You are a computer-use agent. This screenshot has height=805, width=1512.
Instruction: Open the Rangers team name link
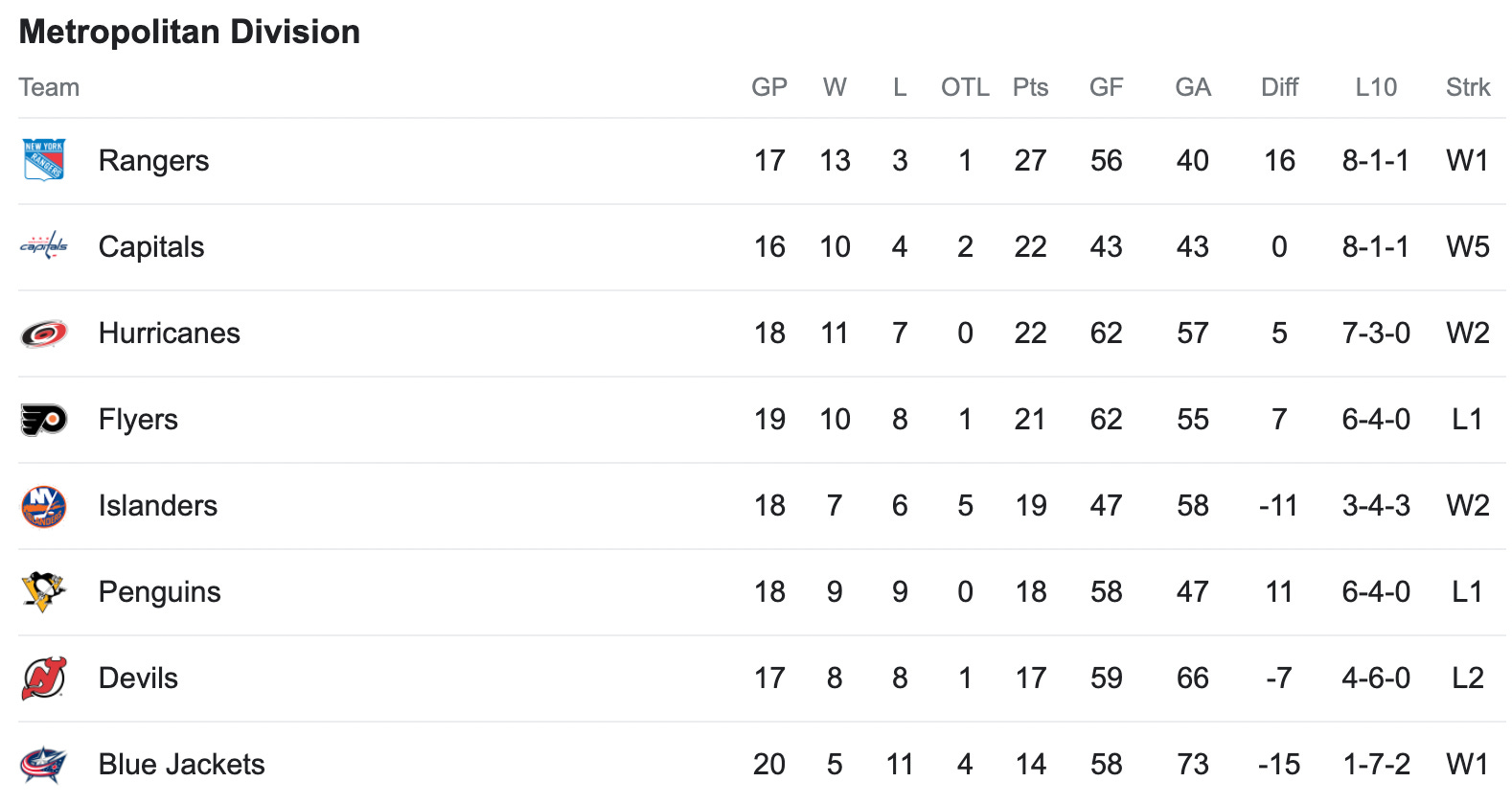[x=153, y=161]
